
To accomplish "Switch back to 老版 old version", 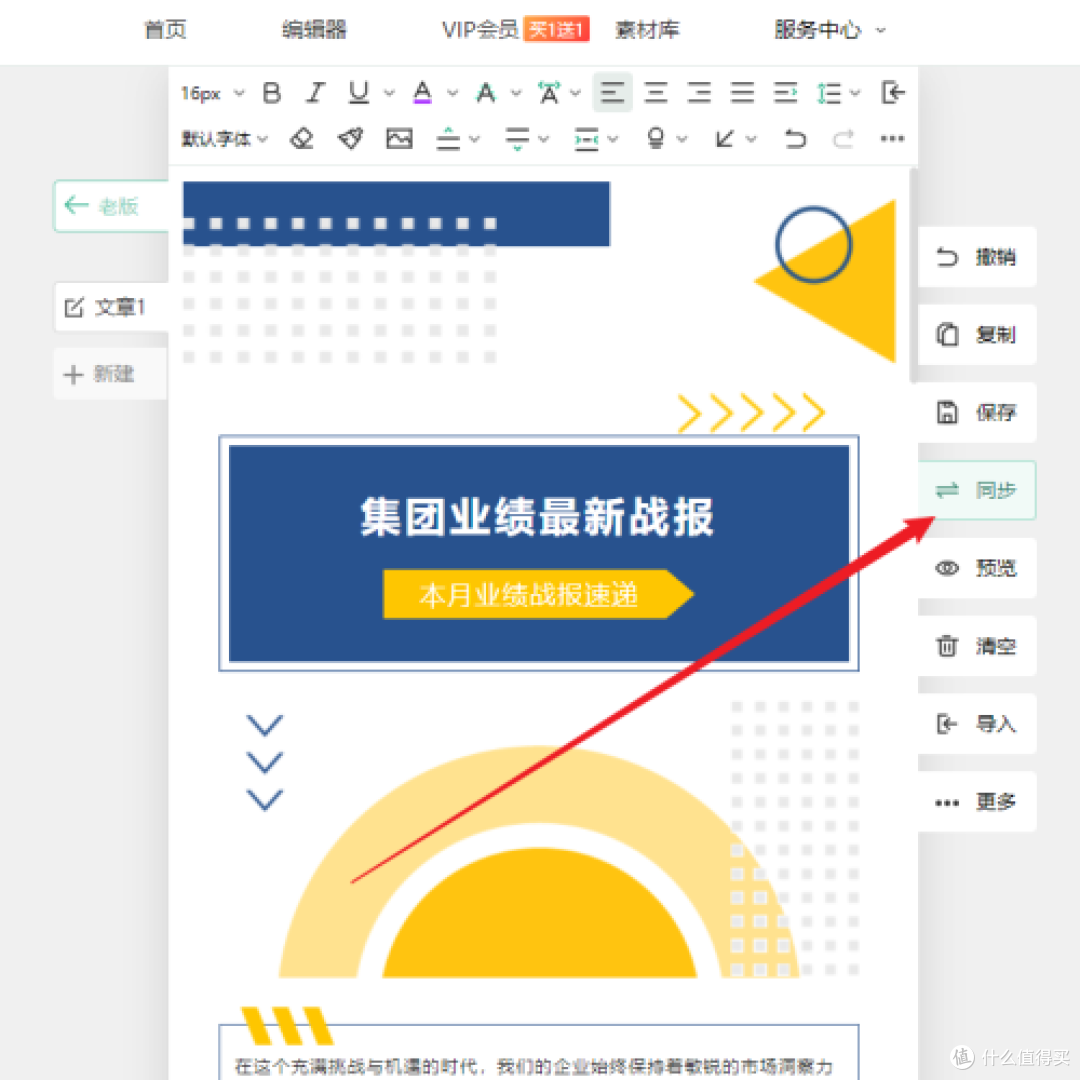I will pyautogui.click(x=111, y=206).
